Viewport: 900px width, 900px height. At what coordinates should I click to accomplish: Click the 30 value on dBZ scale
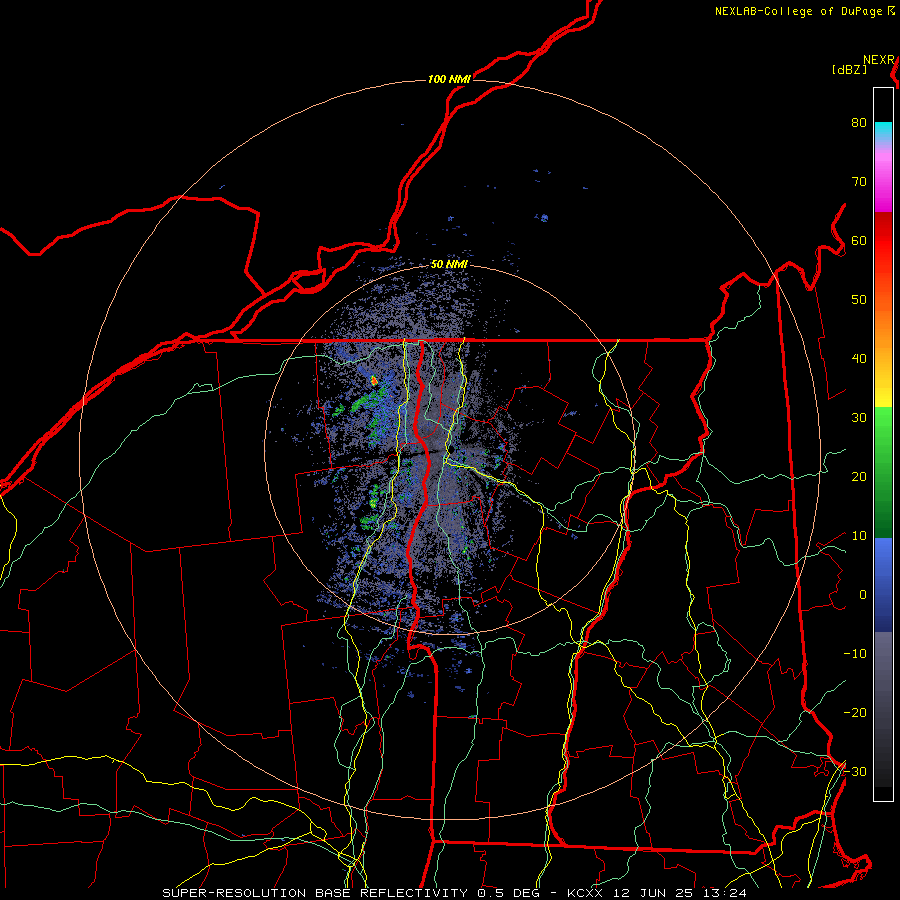point(859,417)
